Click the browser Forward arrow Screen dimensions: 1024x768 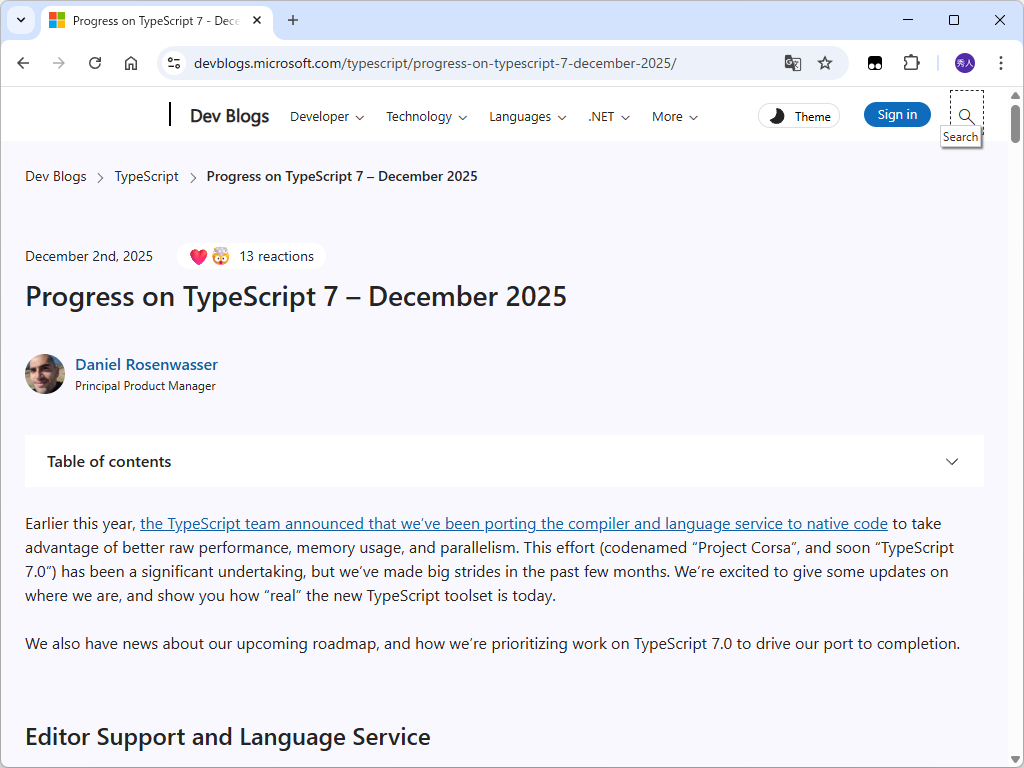point(59,63)
